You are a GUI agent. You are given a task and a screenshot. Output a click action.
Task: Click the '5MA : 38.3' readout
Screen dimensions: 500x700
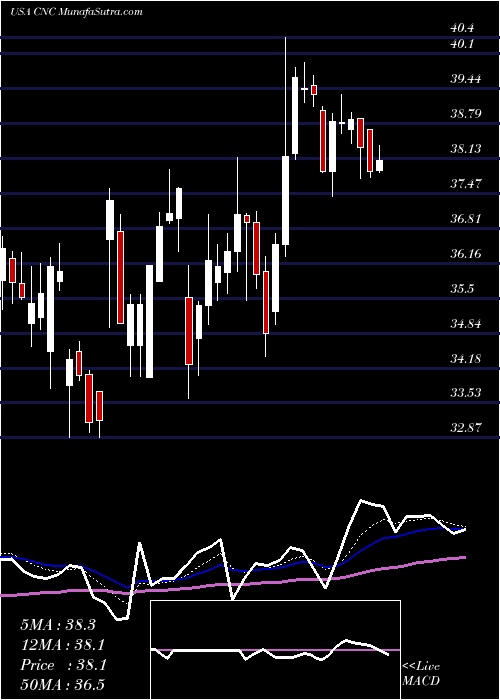pos(58,625)
